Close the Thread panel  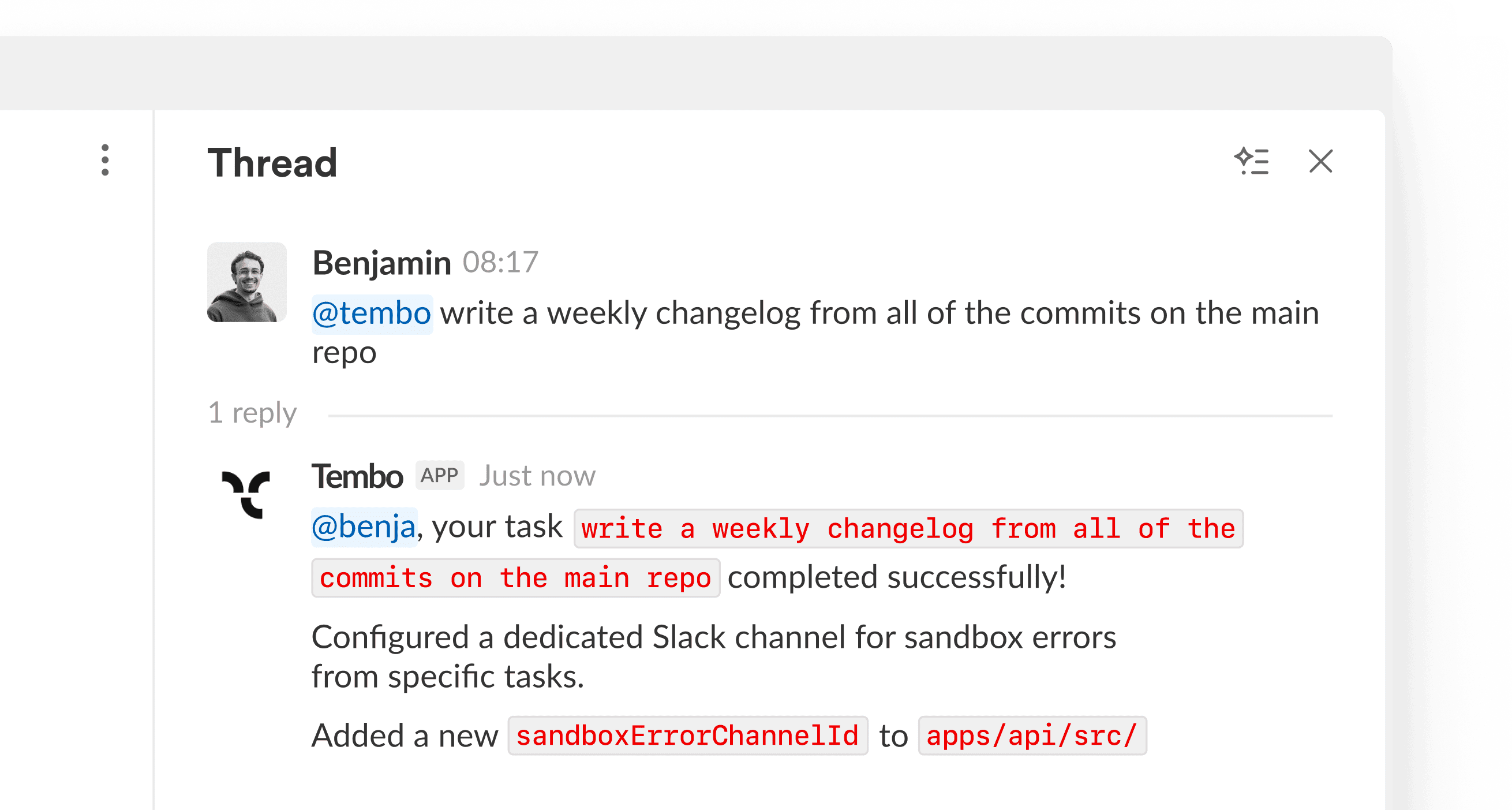pyautogui.click(x=1320, y=161)
